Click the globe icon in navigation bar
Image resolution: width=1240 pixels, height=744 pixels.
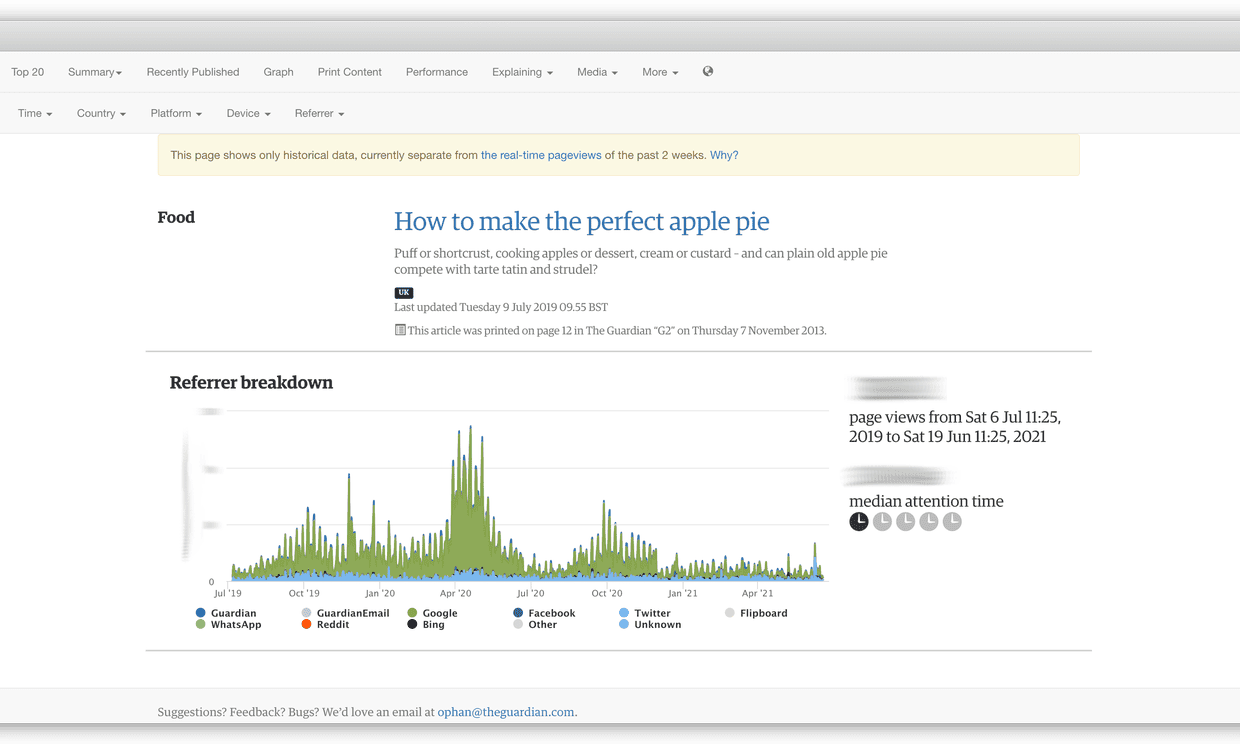[708, 72]
